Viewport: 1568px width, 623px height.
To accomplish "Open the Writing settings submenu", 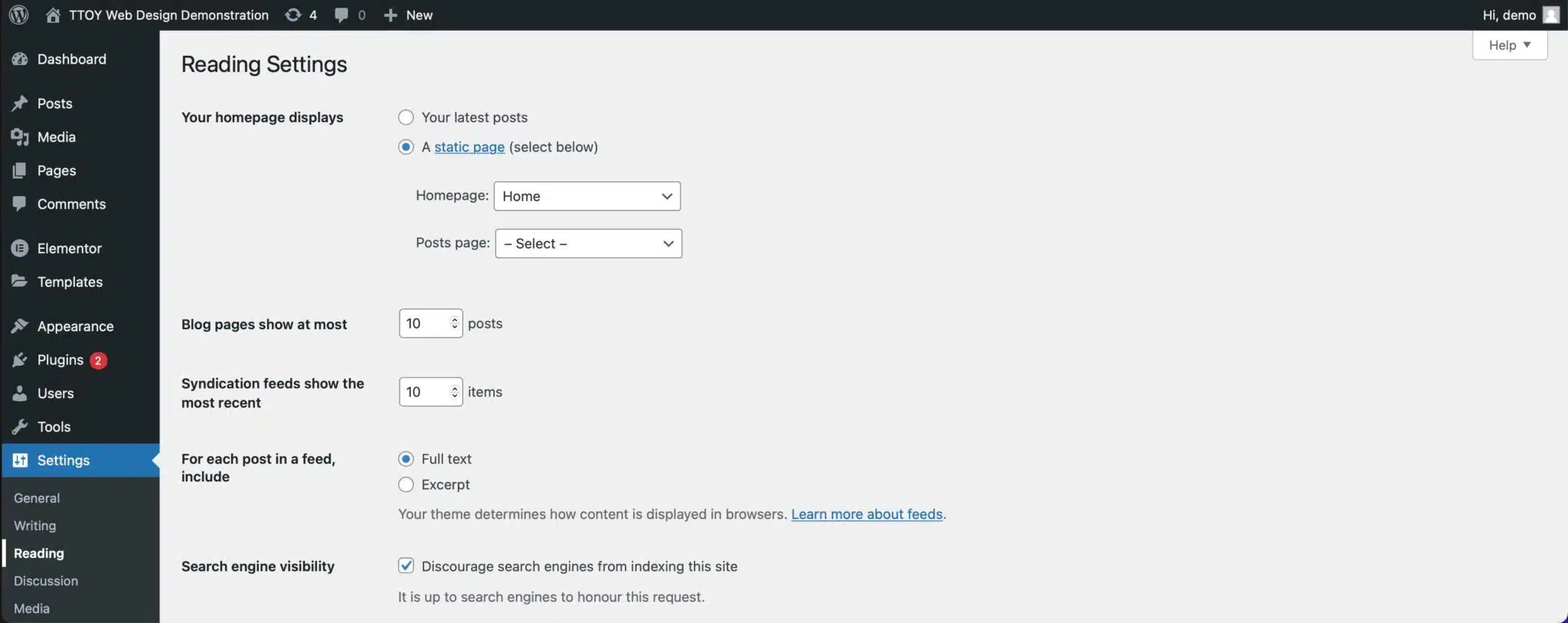I will point(35,526).
